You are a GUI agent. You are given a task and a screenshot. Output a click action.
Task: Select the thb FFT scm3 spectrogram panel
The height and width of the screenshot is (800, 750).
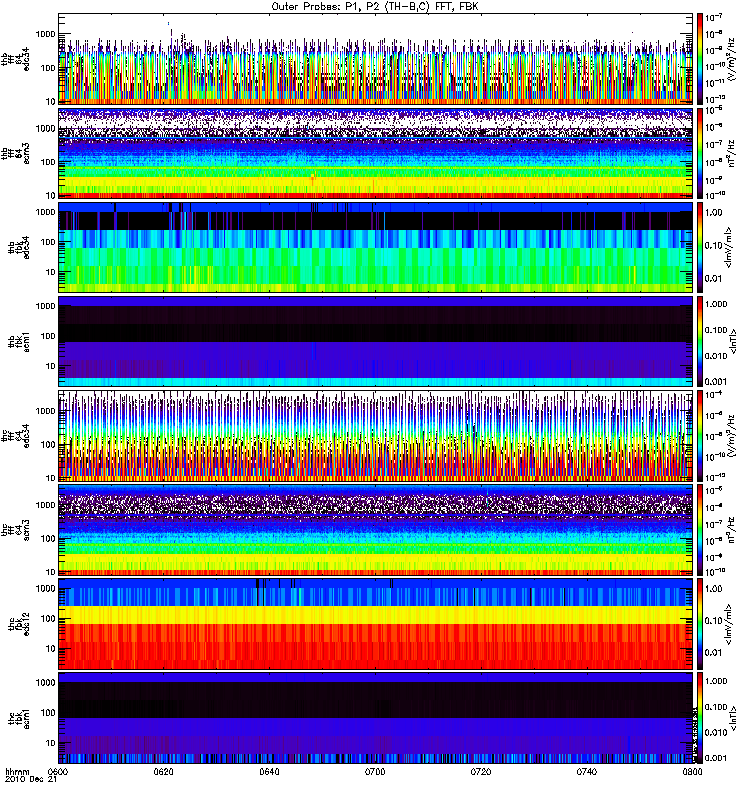[375, 153]
